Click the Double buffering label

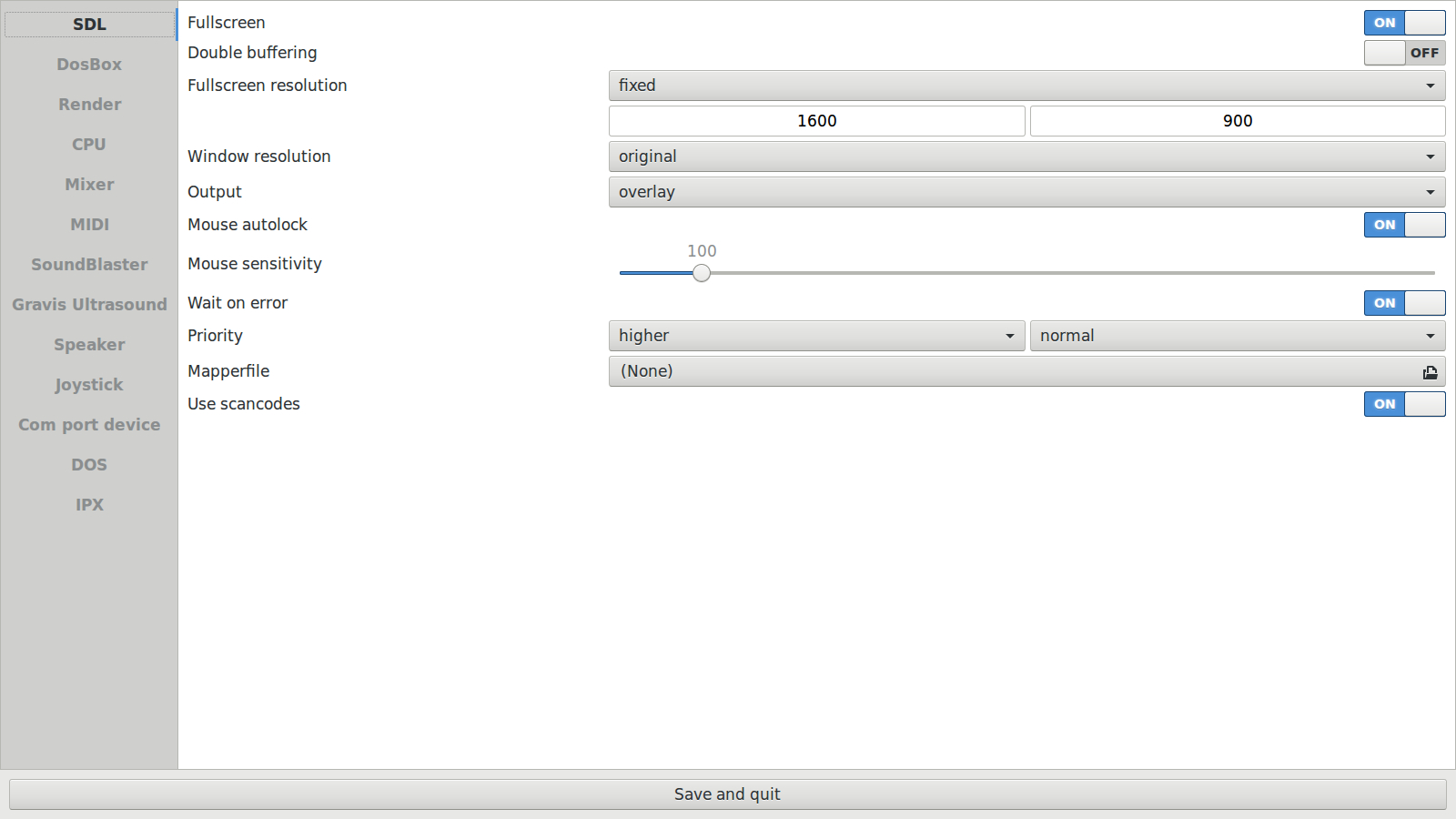pos(253,53)
